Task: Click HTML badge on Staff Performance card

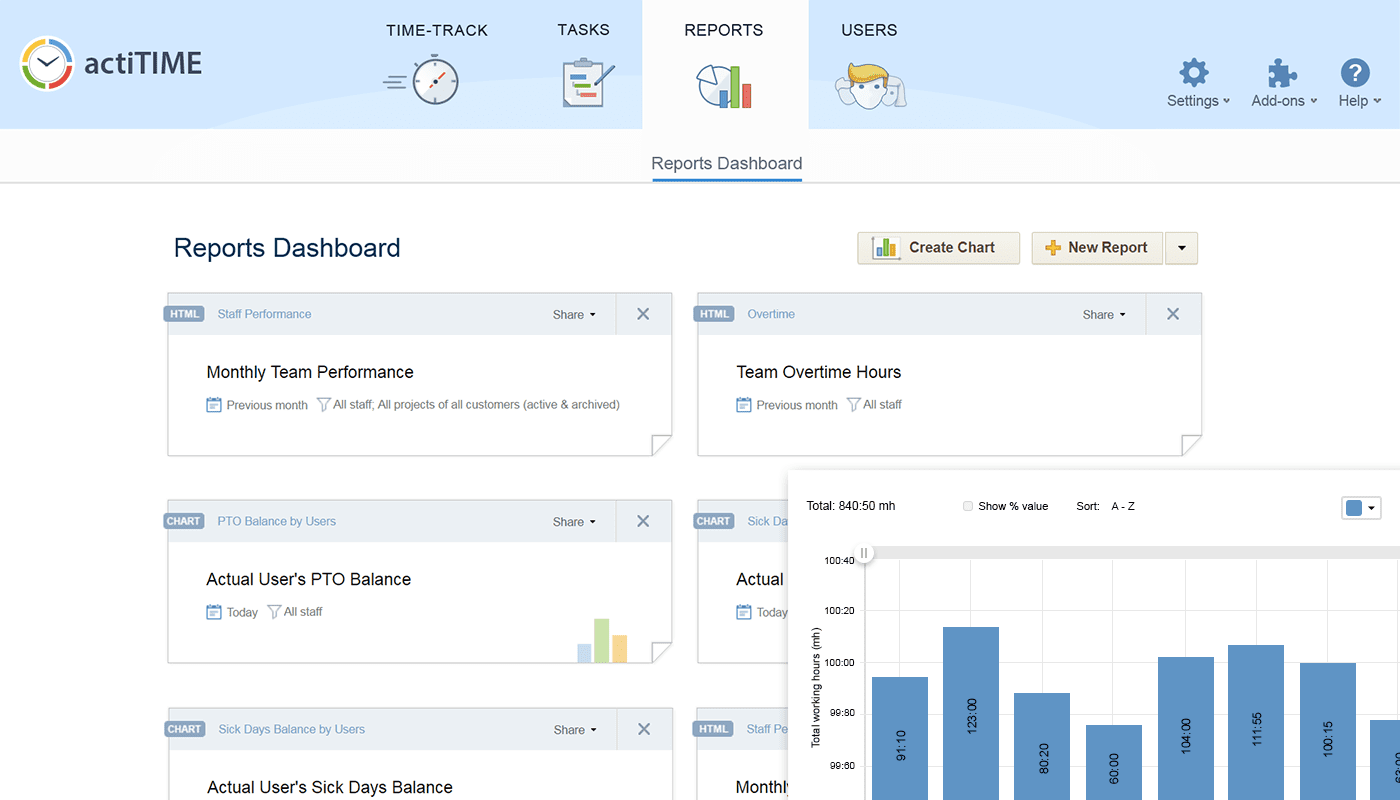Action: click(x=184, y=314)
